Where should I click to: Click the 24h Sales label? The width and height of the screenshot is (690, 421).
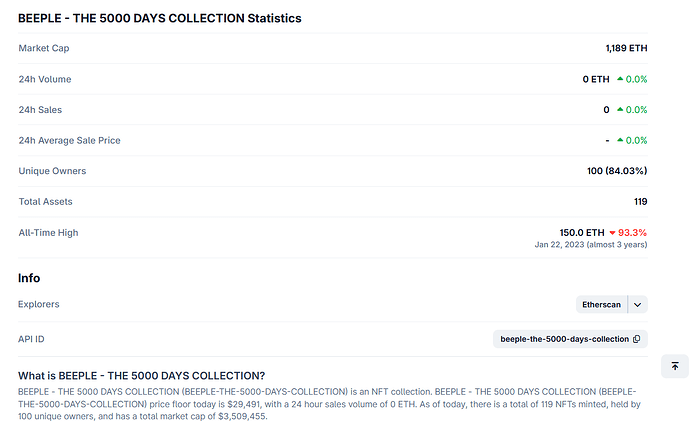(41, 110)
